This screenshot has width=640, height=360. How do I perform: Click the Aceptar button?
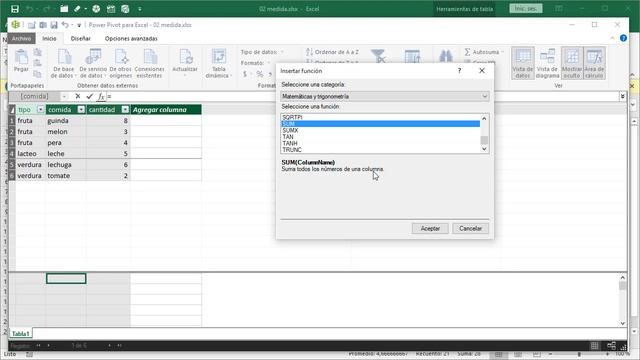coord(430,228)
